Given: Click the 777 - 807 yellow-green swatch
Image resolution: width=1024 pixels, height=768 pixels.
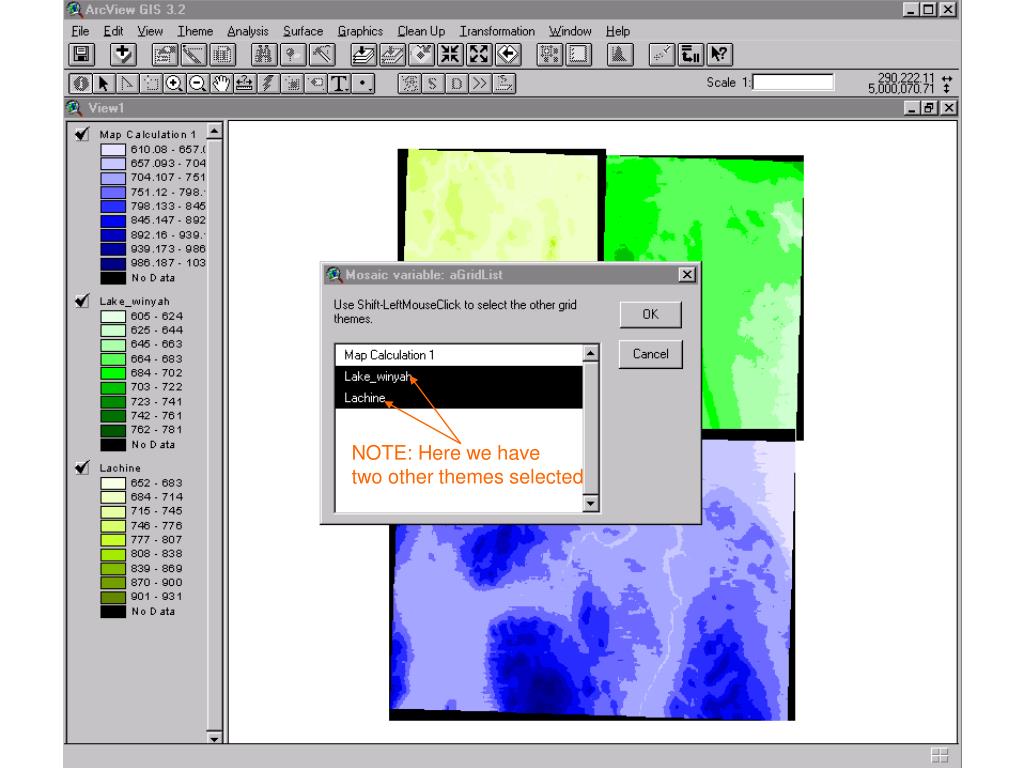Looking at the screenshot, I should pyautogui.click(x=113, y=540).
